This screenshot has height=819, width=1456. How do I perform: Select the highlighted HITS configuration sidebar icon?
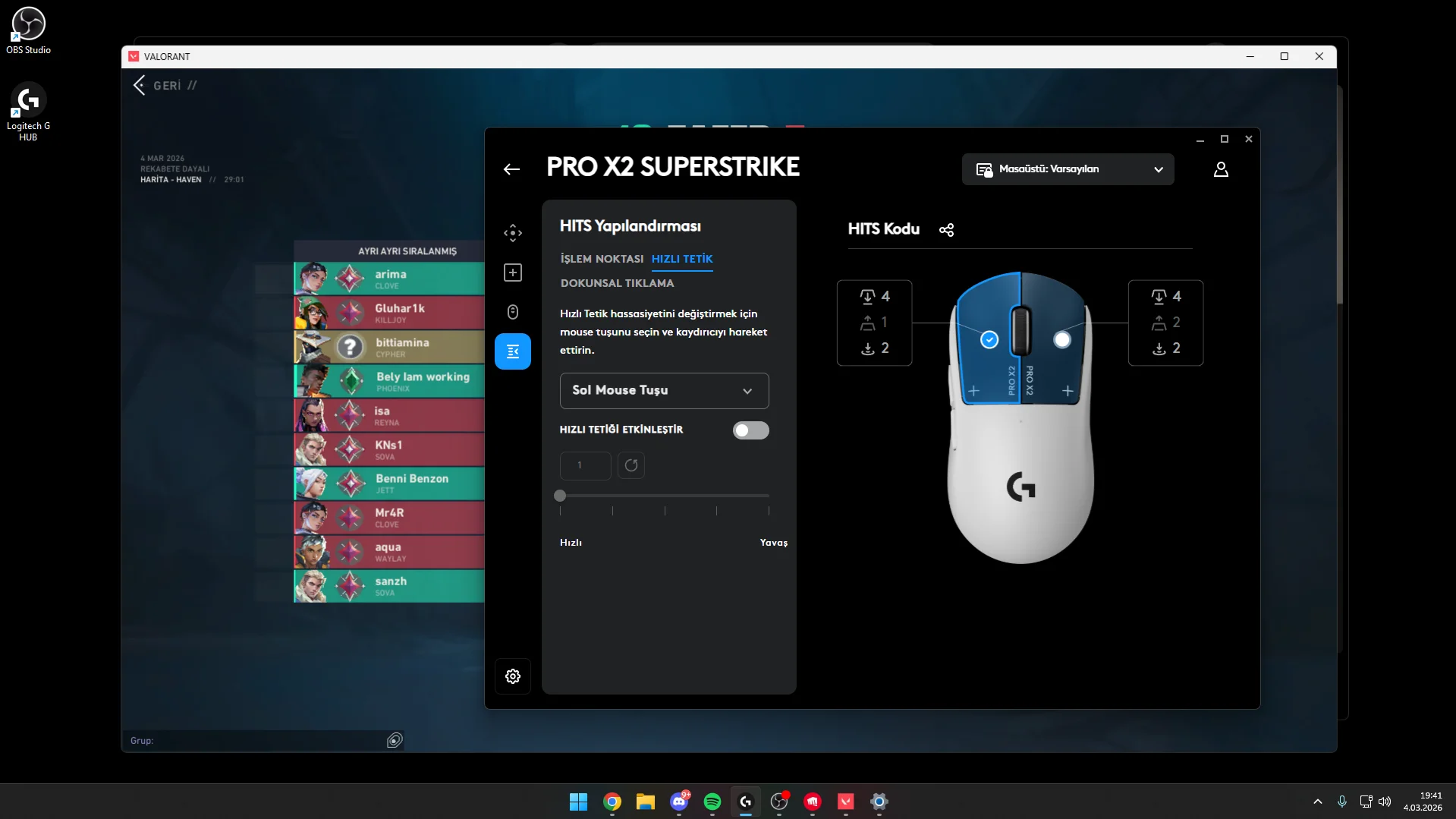pyautogui.click(x=513, y=351)
